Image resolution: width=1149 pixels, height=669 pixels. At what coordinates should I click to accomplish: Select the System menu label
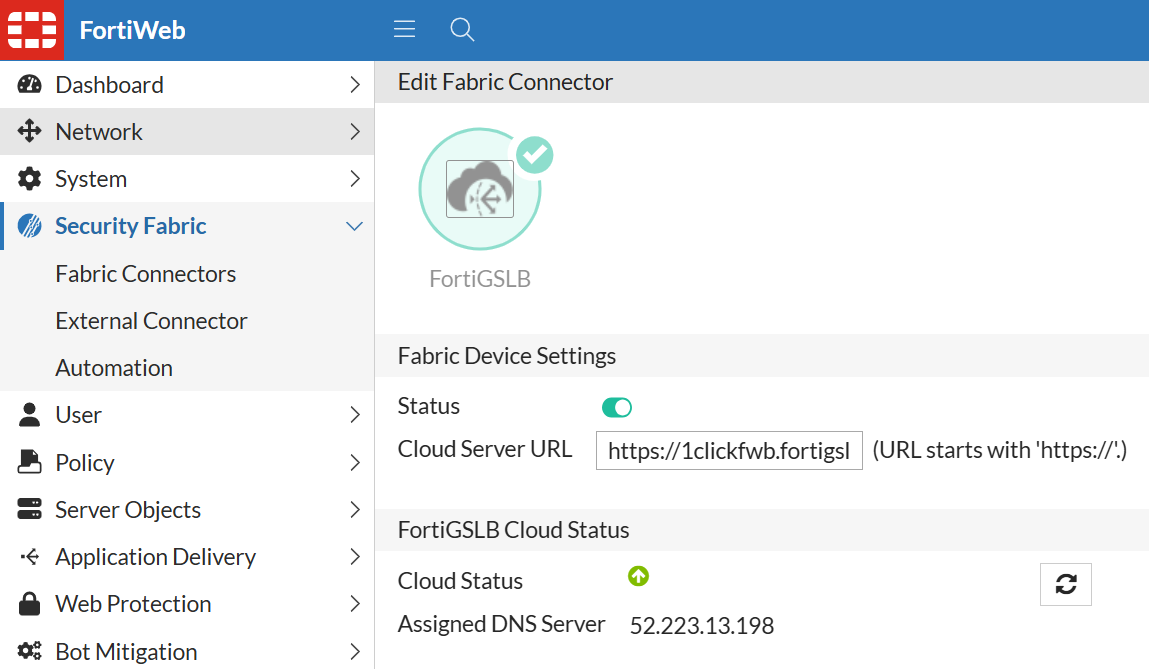pyautogui.click(x=91, y=179)
